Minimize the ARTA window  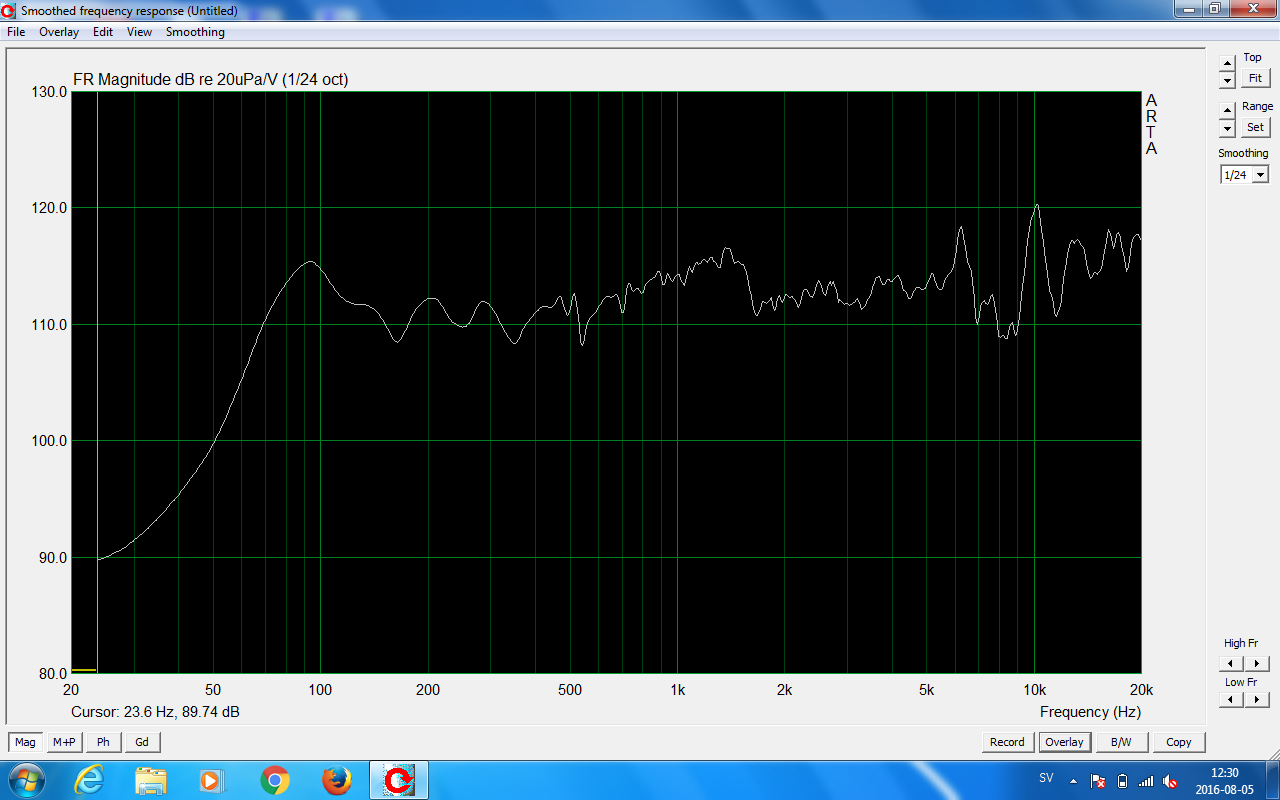coord(1188,9)
